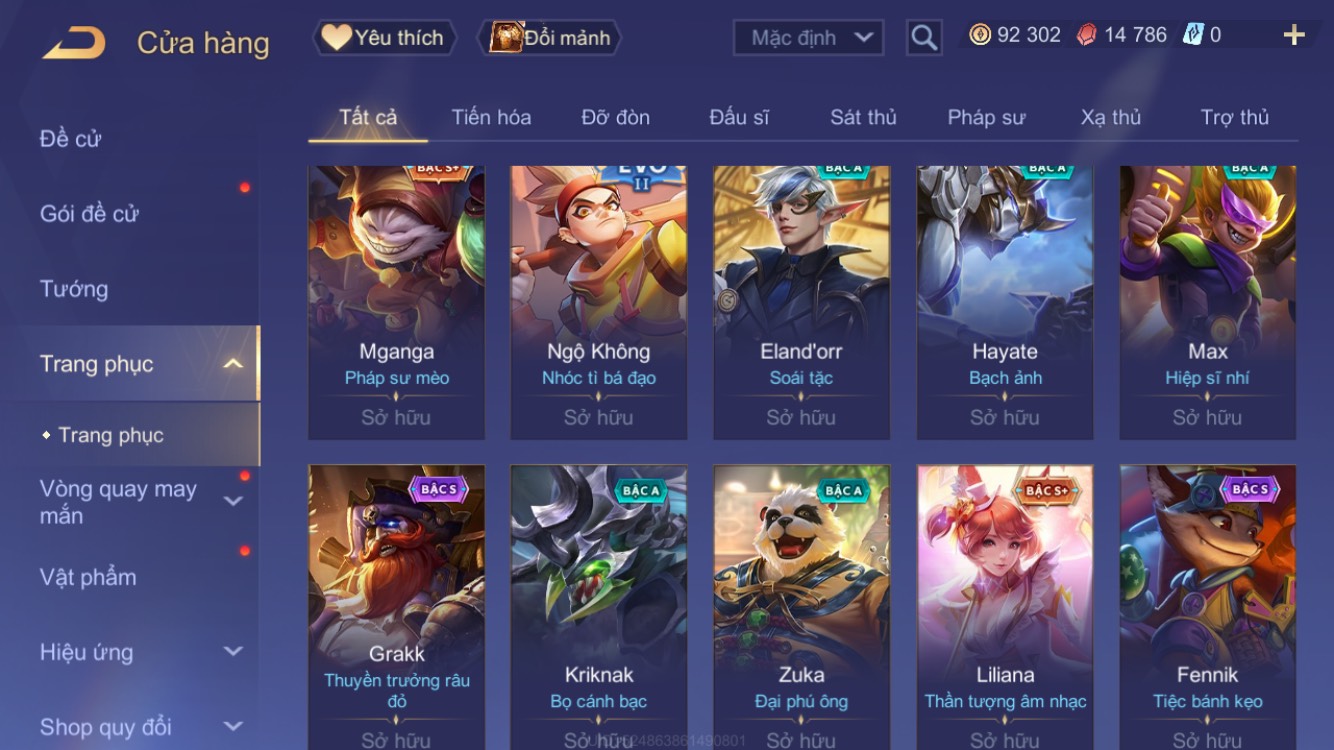Image resolution: width=1334 pixels, height=750 pixels.
Task: Select the Mganga Pháp sư mèo skin card
Action: pyautogui.click(x=396, y=302)
